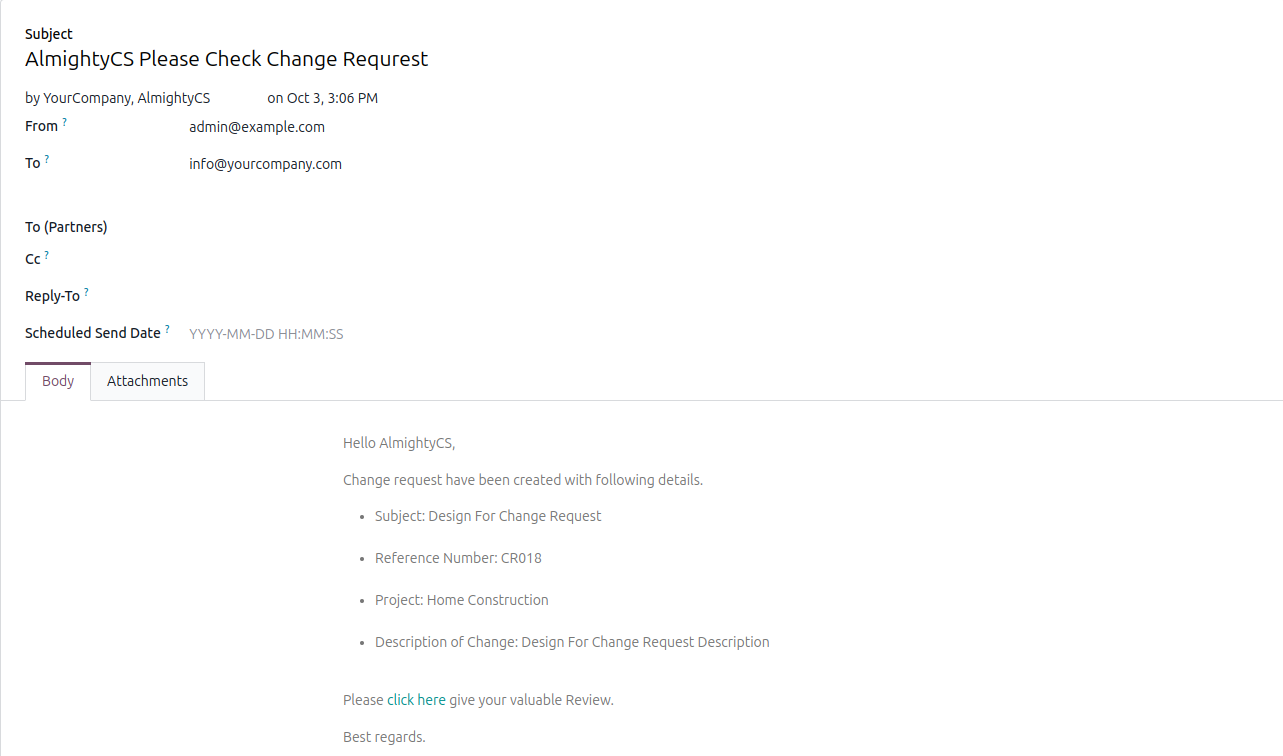This screenshot has height=756, width=1283.
Task: Click the Reply-To field label
Action: point(52,297)
